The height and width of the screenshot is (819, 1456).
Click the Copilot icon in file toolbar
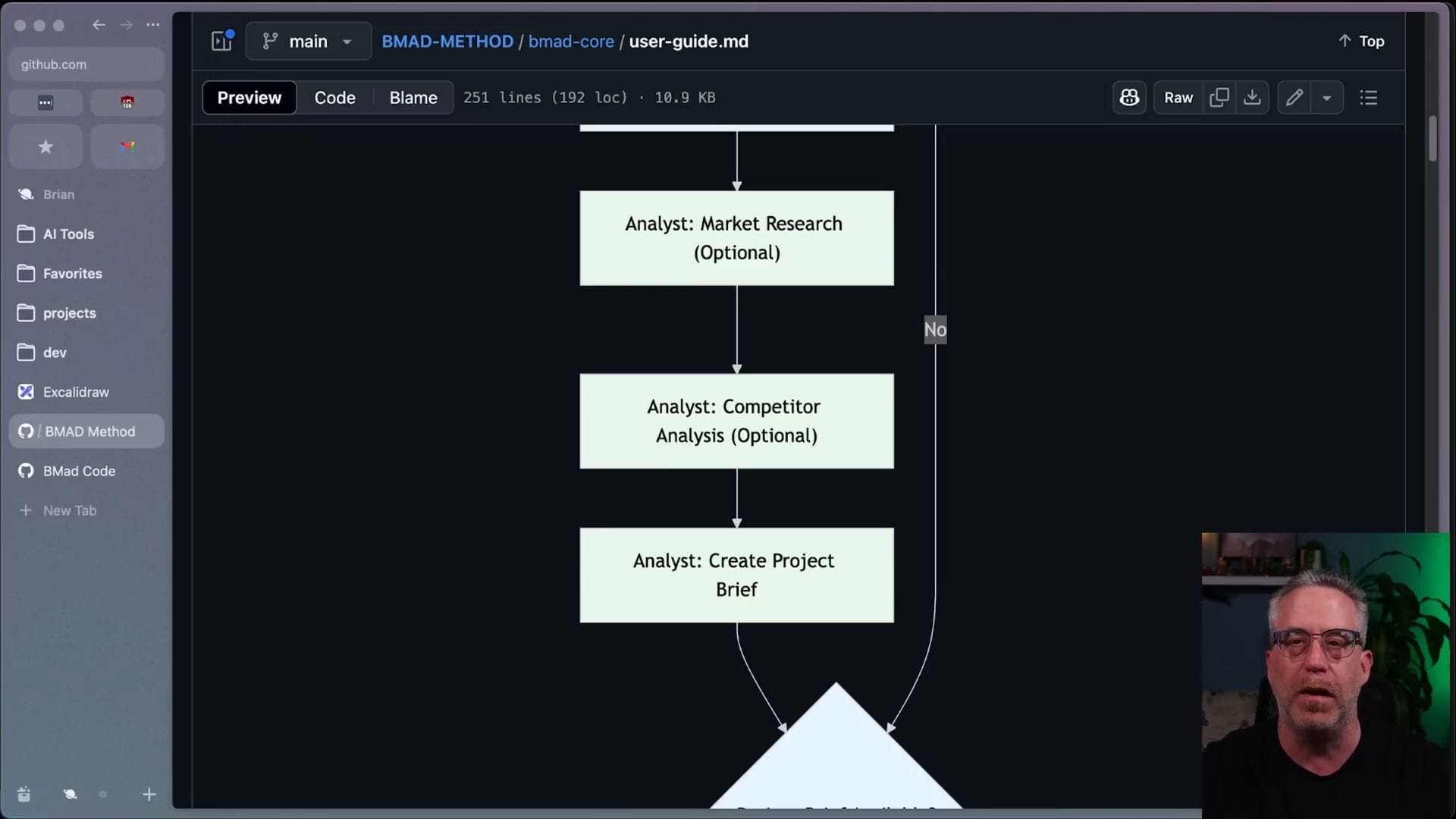(x=1129, y=98)
